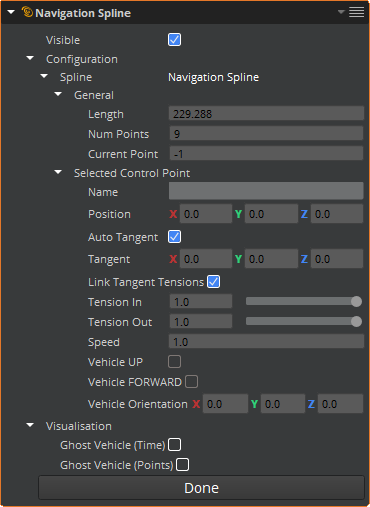Screen dimensions: 370x507
Task: Enable the Vehicle UP checkbox
Action: pos(174,362)
